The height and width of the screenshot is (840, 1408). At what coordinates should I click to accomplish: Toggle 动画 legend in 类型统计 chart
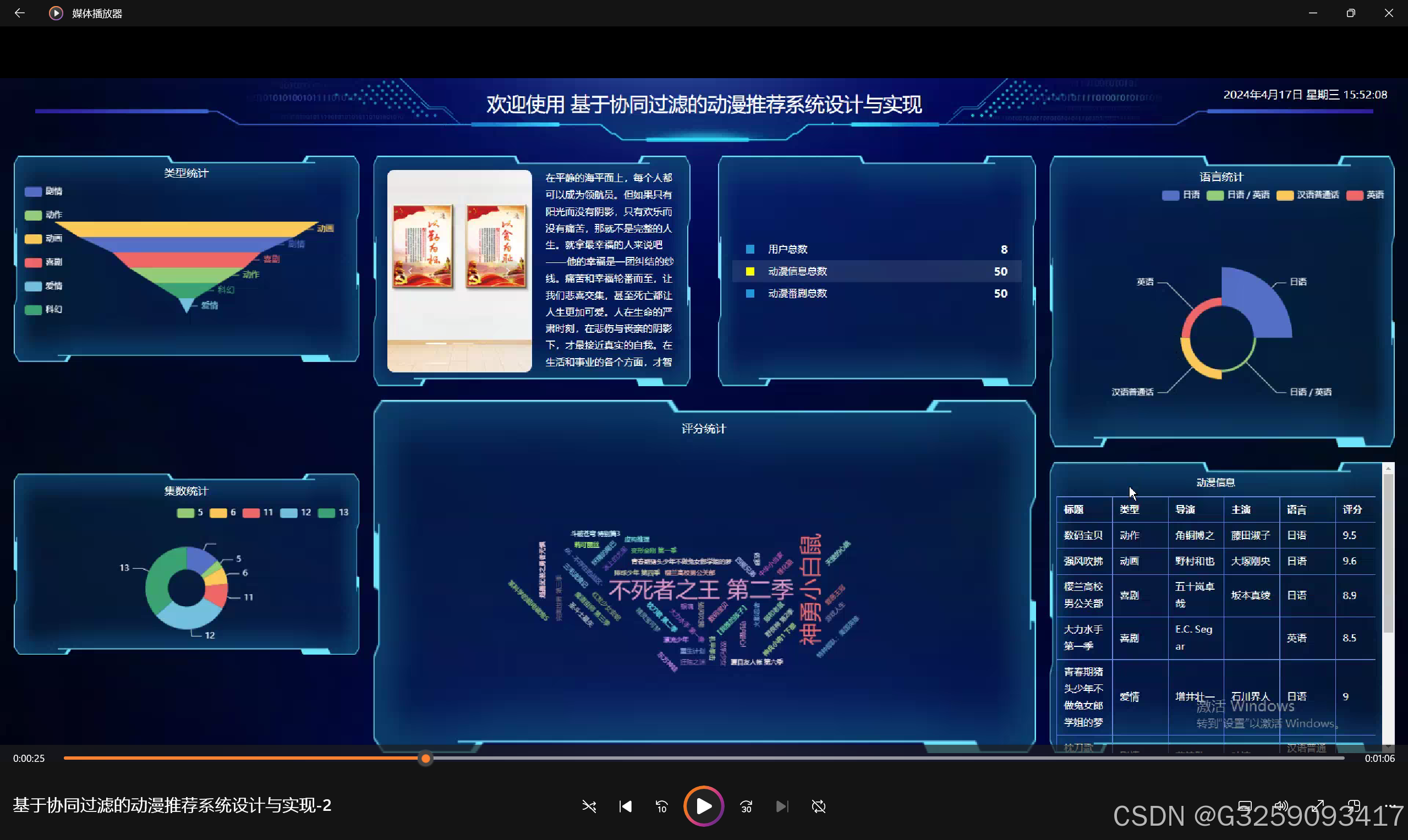(43, 238)
